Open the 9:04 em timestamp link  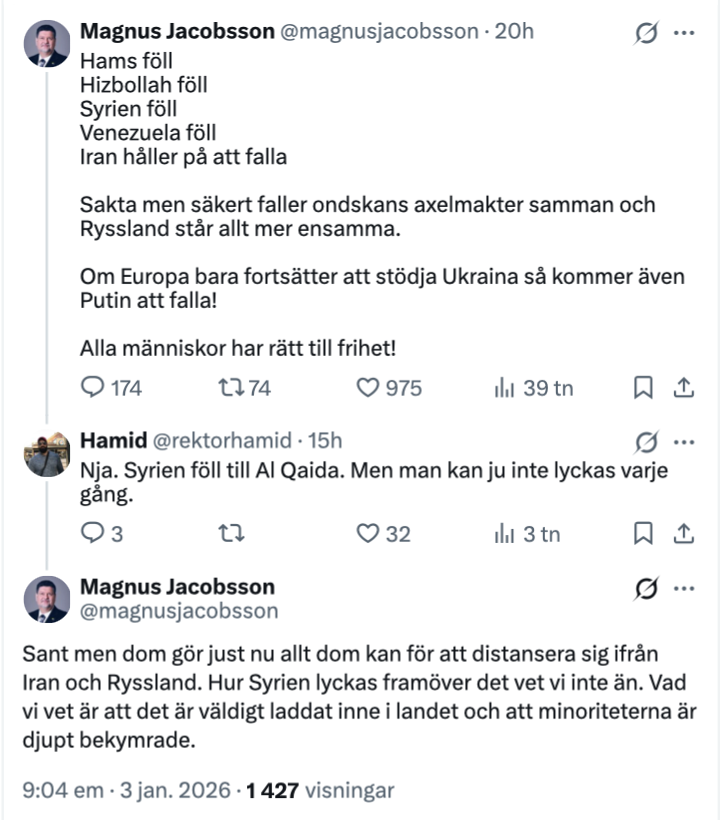pos(63,790)
